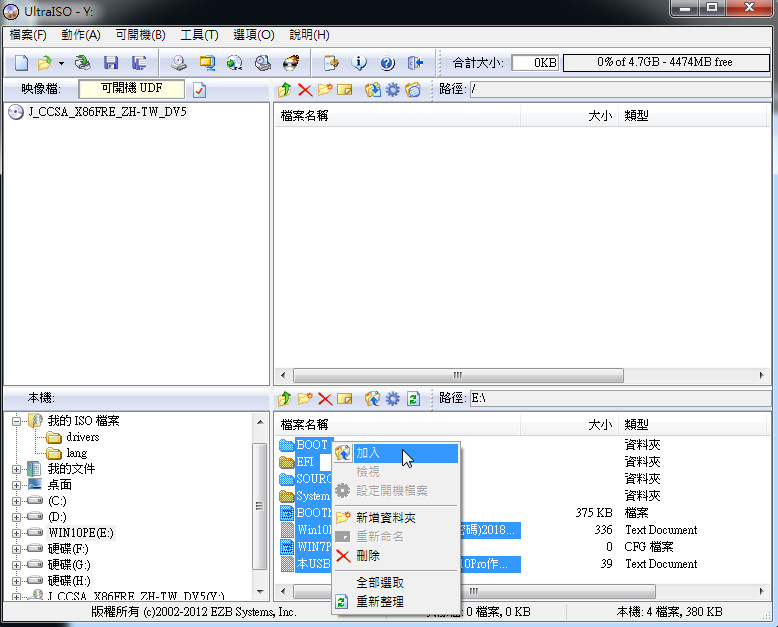Click the image properties check icon beside 可開機 UDF
Screen dimensions: 778x627
click(x=199, y=90)
